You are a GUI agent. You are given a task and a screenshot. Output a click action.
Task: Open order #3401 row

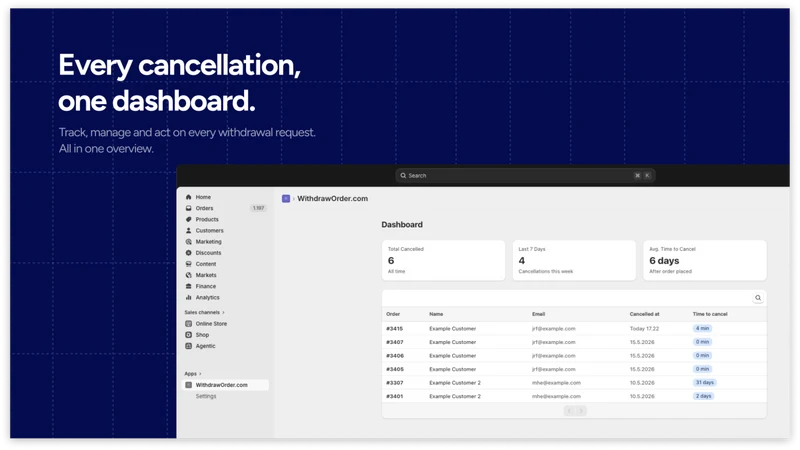point(574,396)
